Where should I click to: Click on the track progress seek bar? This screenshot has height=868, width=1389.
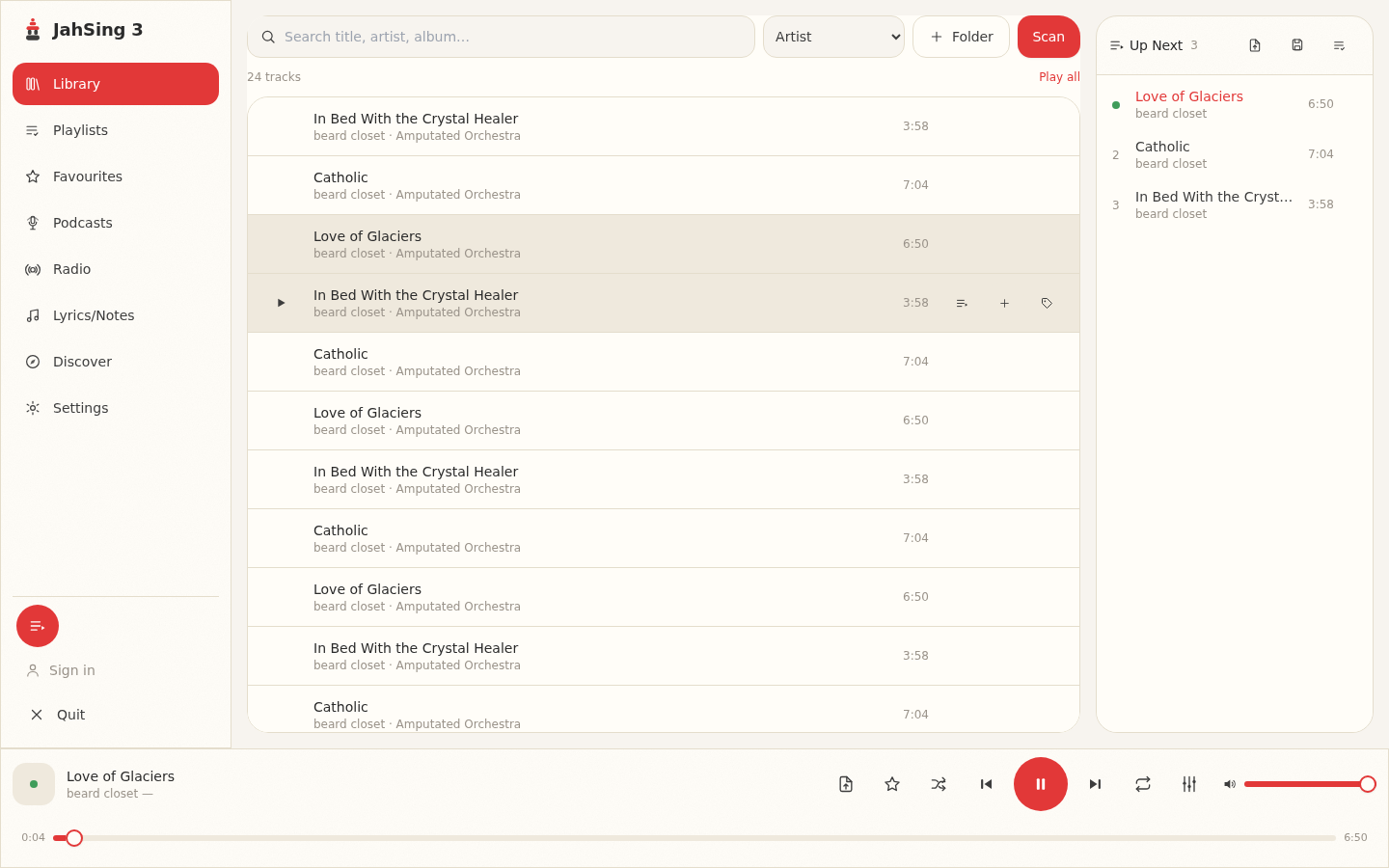(x=694, y=838)
